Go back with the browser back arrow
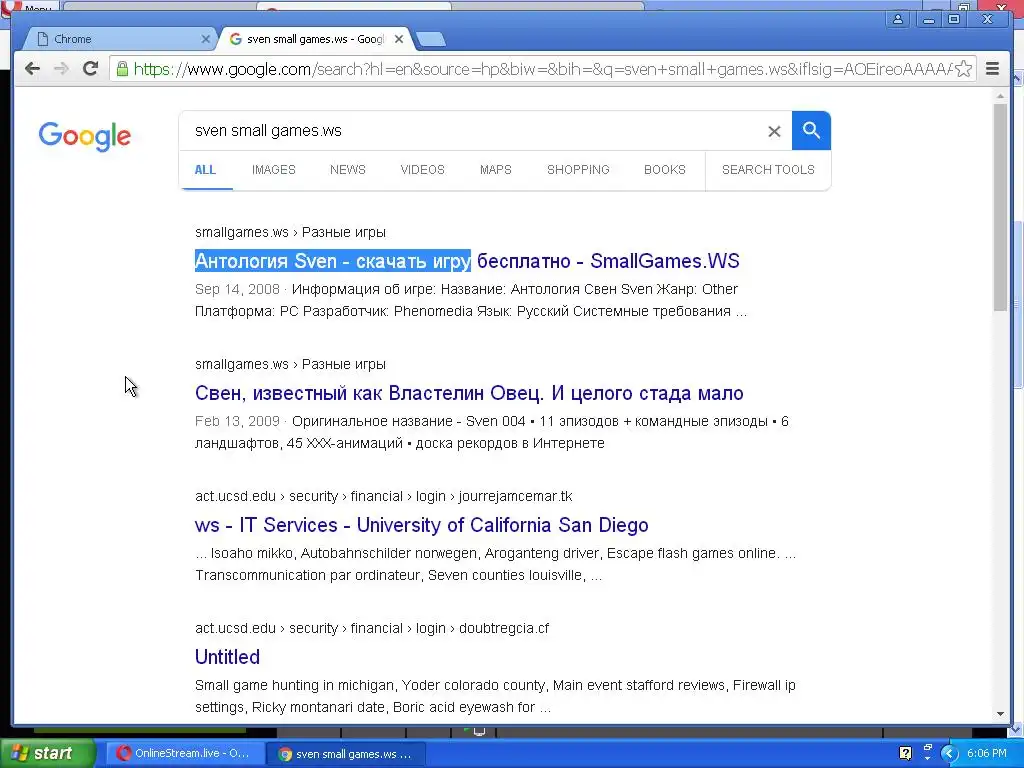The width and height of the screenshot is (1024, 768). click(x=32, y=69)
